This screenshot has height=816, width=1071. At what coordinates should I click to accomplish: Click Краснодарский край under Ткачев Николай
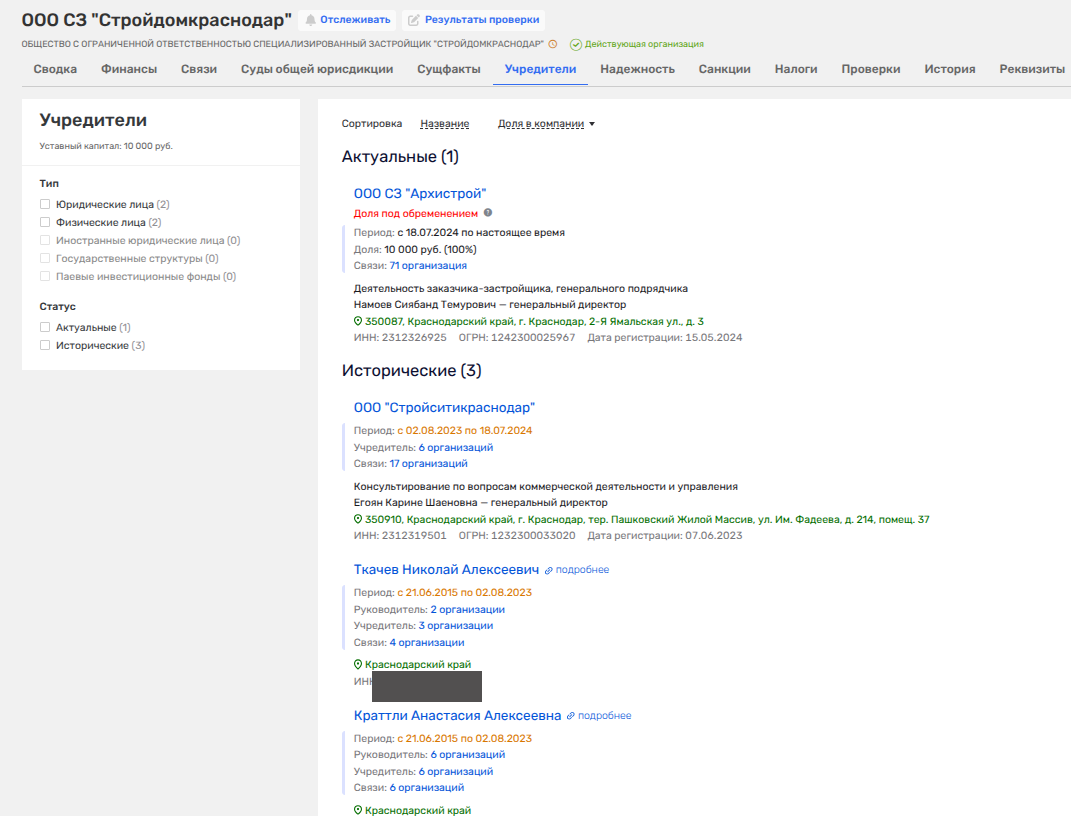point(418,664)
